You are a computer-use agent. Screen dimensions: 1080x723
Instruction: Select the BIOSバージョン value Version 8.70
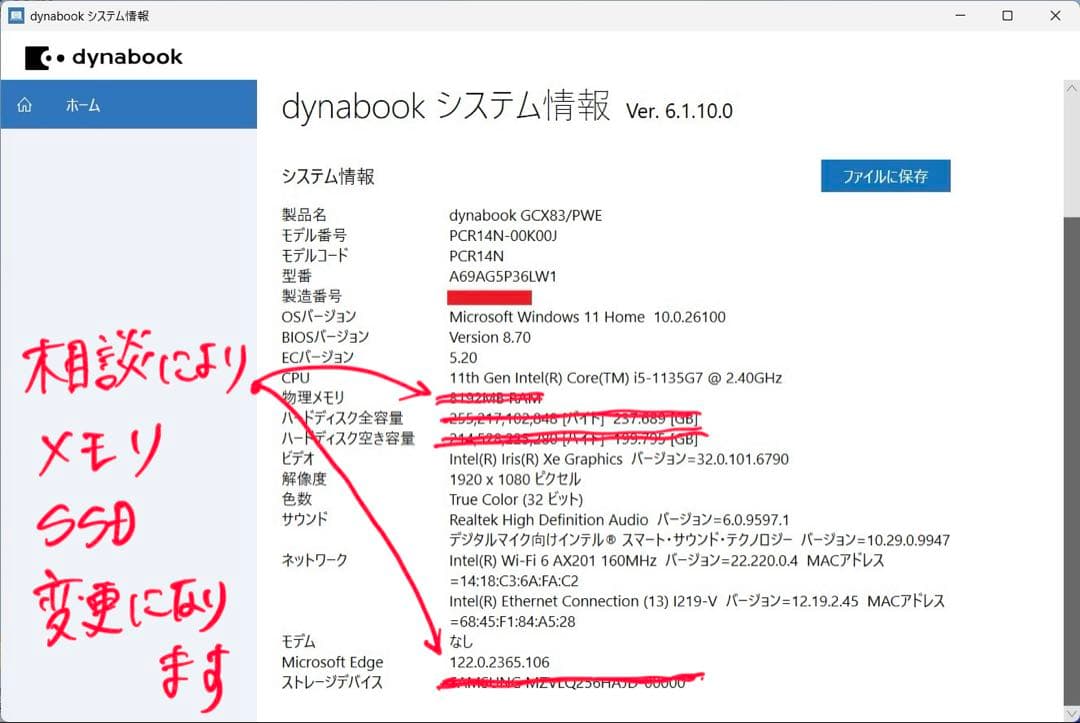tap(490, 337)
